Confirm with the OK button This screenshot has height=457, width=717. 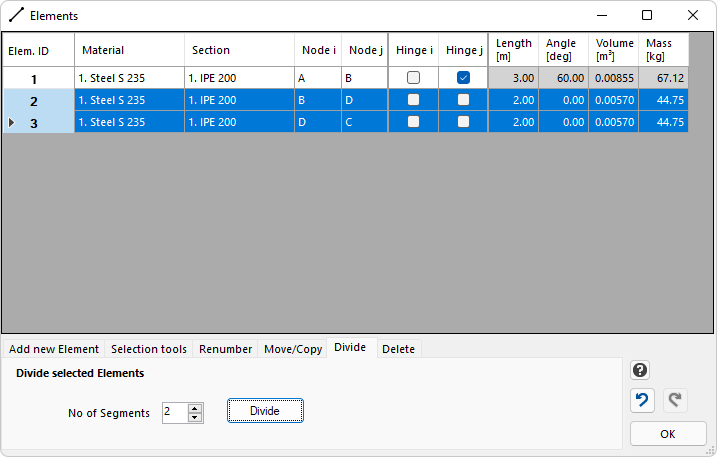tap(668, 434)
